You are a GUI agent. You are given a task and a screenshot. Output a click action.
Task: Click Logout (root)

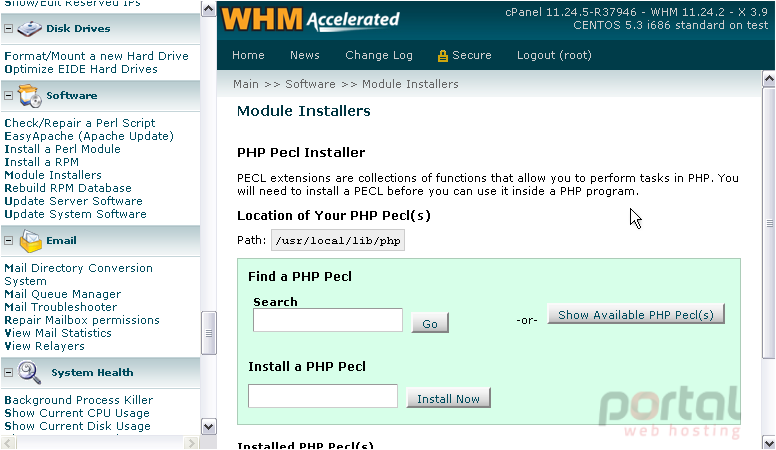554,55
